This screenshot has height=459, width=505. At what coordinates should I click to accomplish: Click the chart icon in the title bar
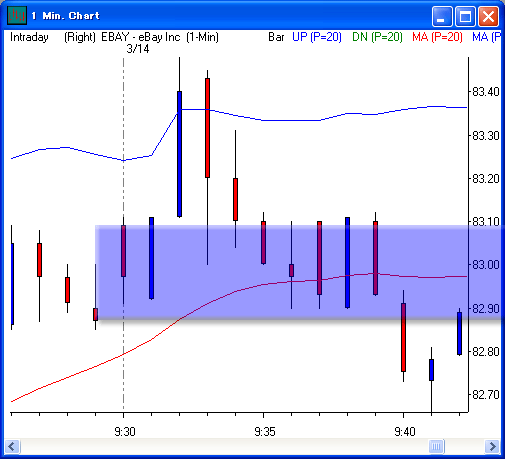point(17,15)
